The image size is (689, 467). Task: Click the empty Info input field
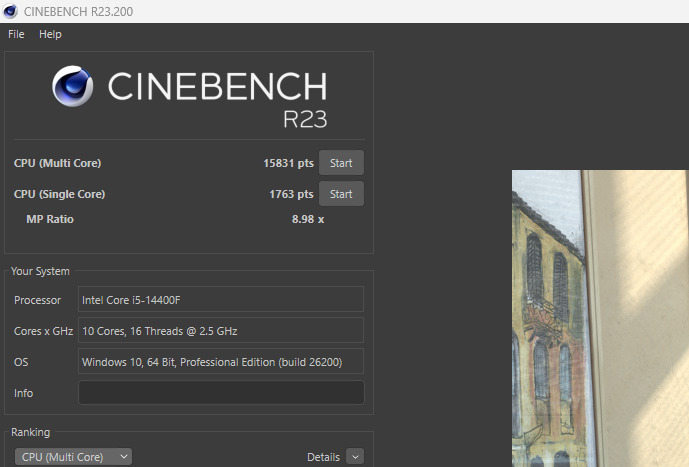pyautogui.click(x=221, y=392)
